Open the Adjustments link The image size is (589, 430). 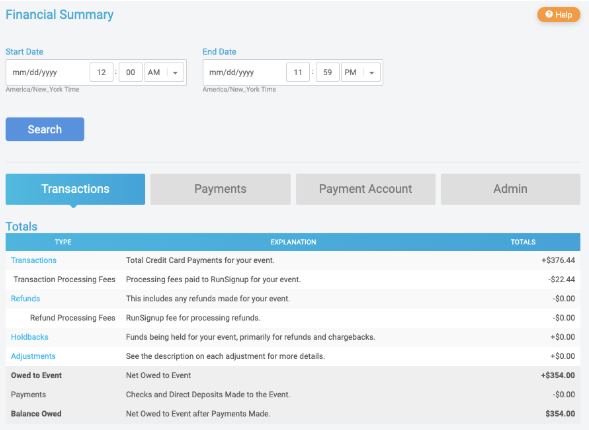click(33, 356)
